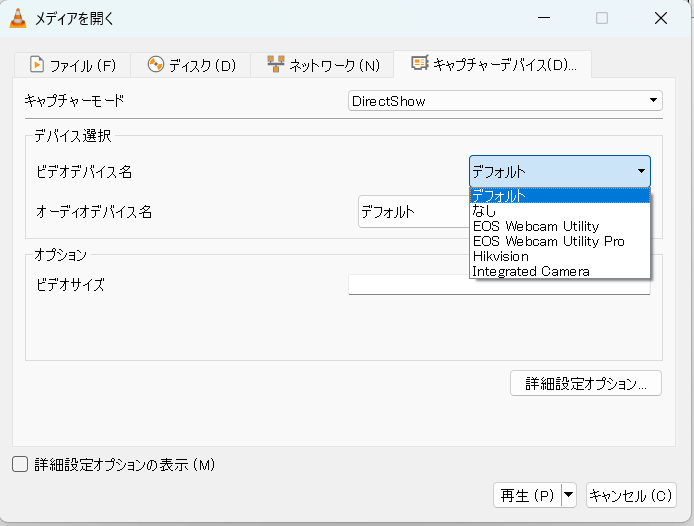The height and width of the screenshot is (526, 694).
Task: Choose EOS Webcam Utility Pro device
Action: click(x=548, y=241)
